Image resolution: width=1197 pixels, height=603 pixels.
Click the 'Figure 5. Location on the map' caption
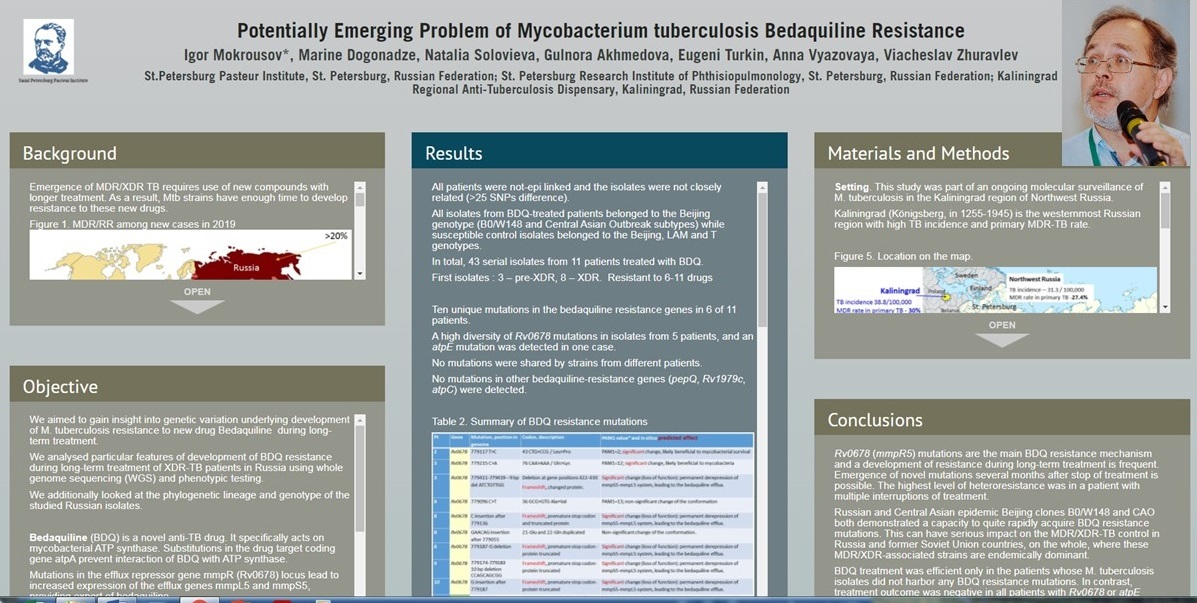click(903, 256)
